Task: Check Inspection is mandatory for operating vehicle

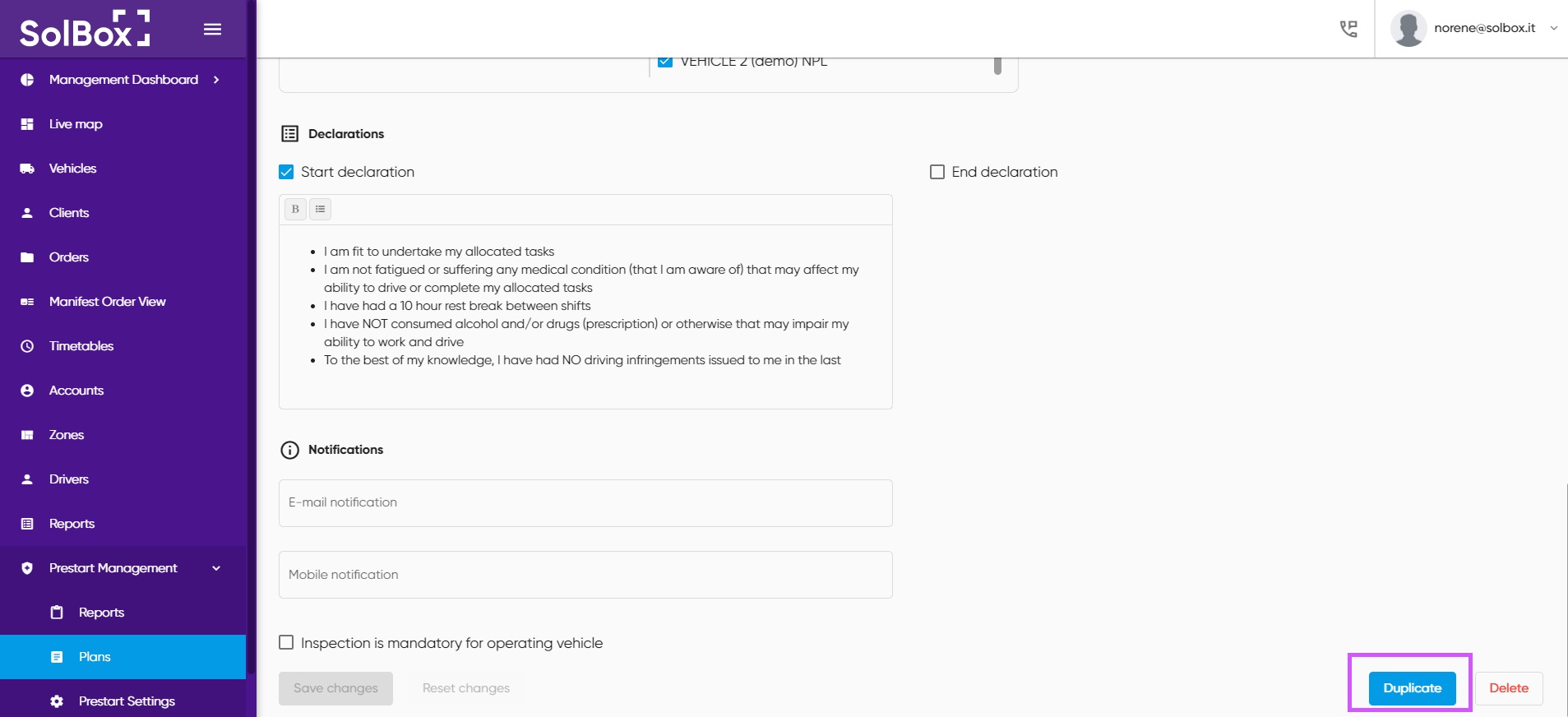Action: click(286, 642)
